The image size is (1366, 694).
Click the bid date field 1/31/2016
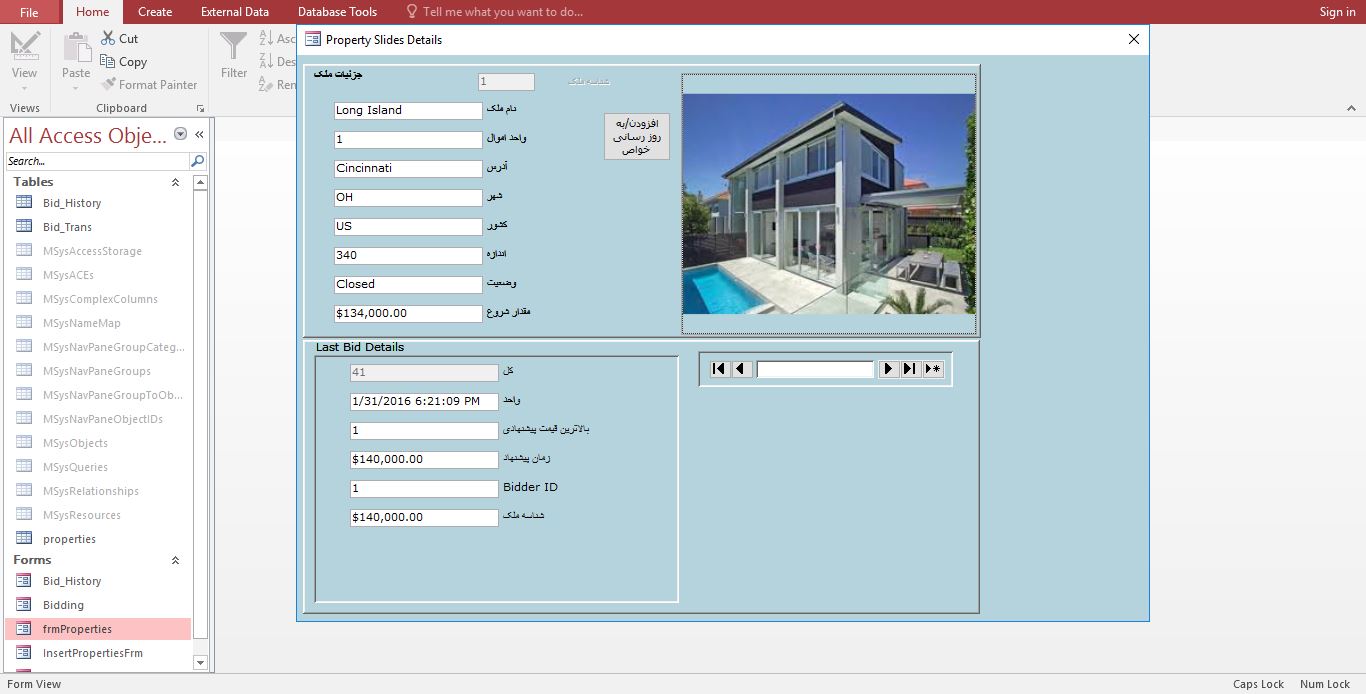coord(424,402)
